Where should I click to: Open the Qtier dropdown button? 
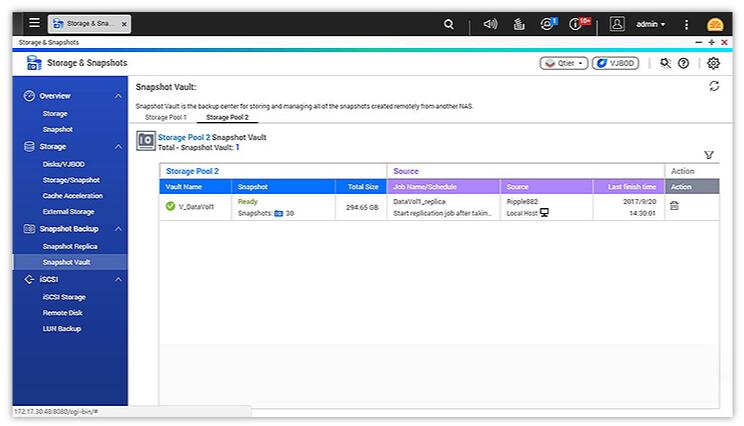coord(564,63)
